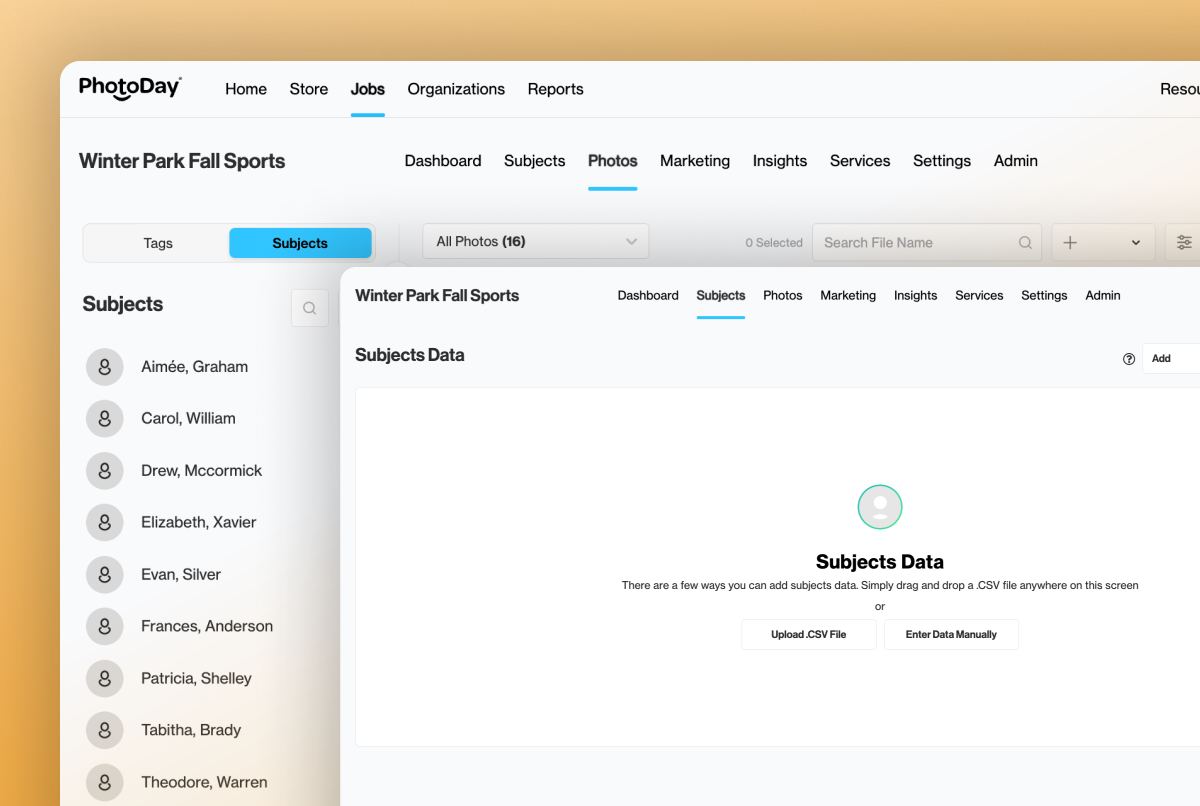The image size is (1200, 806).
Task: Open Admin tab in back window
Action: click(x=1016, y=161)
